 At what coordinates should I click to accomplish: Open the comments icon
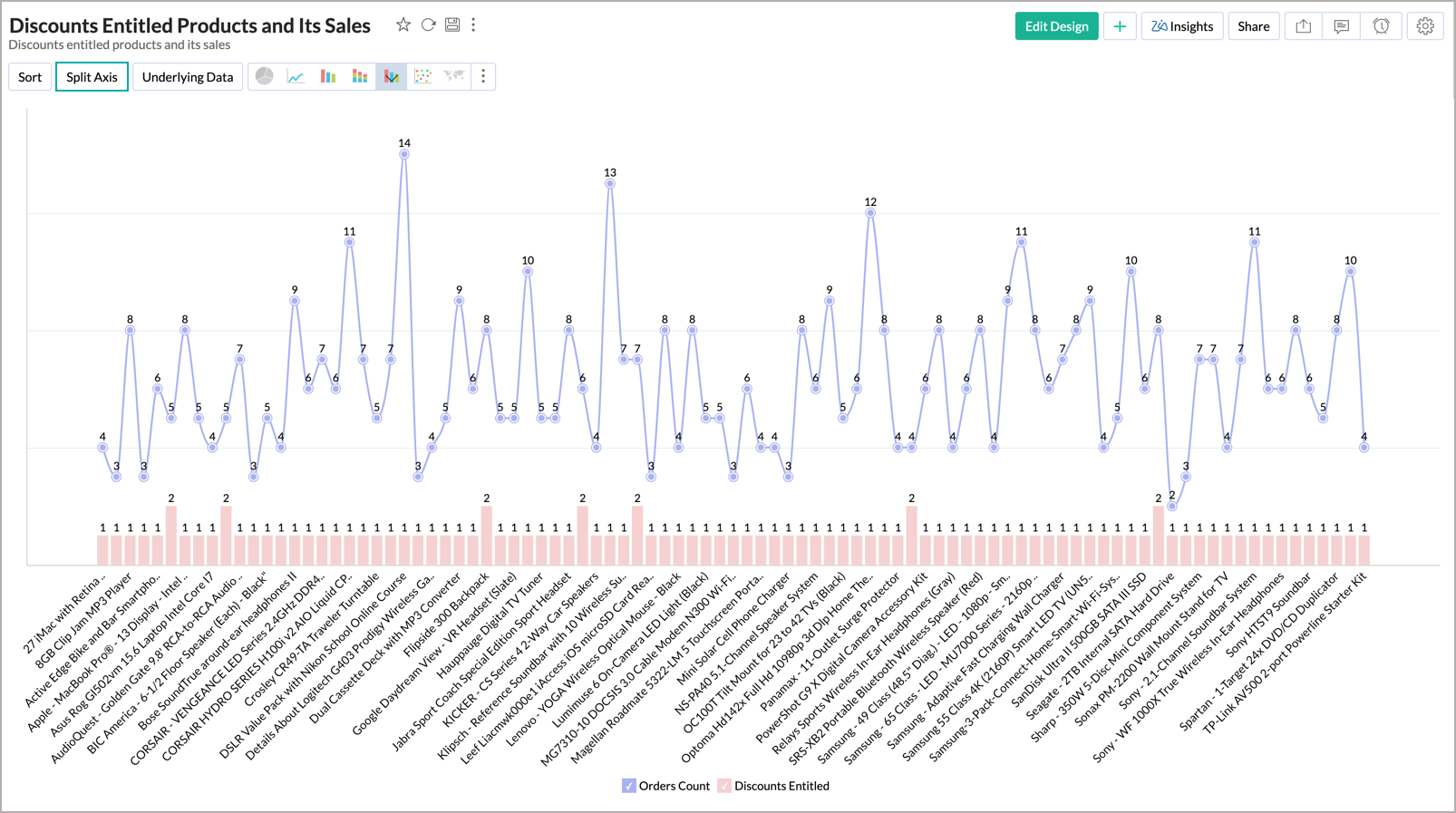pos(1341,26)
